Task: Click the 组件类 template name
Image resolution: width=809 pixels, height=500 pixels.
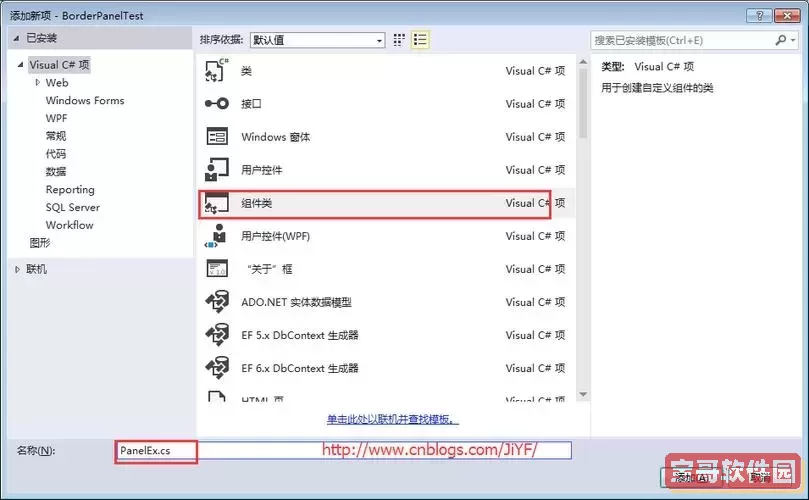Action: 256,203
